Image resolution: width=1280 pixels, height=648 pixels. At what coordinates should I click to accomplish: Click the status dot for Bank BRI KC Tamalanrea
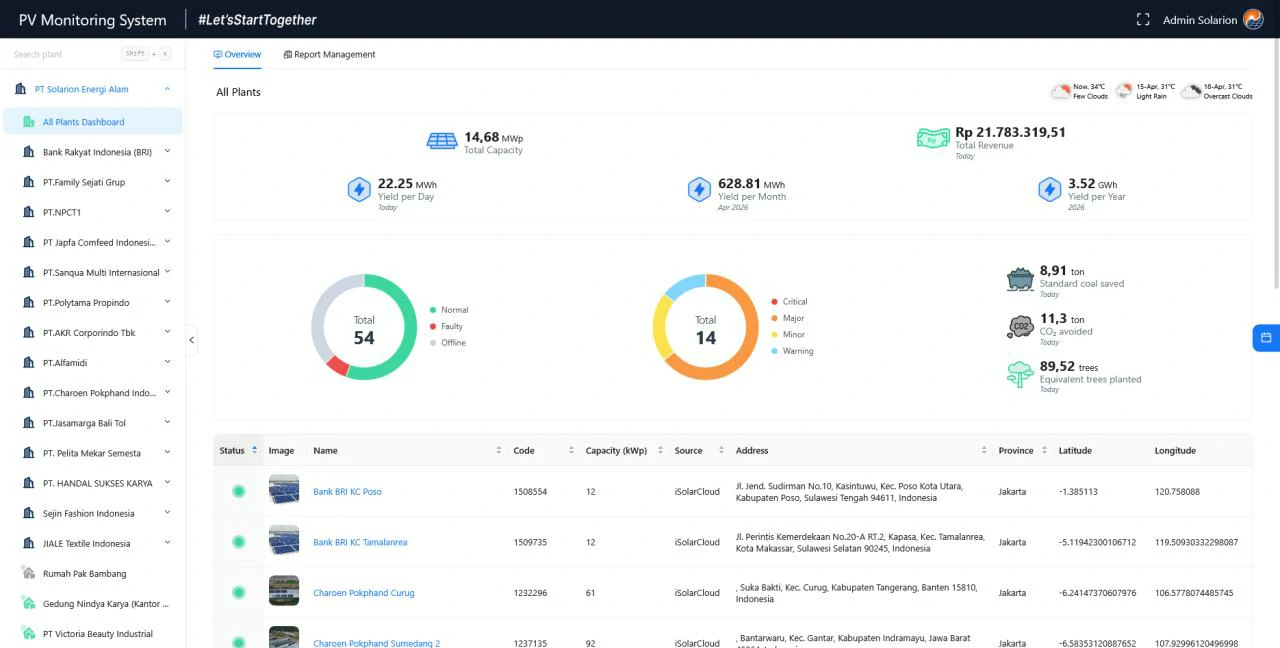point(239,542)
